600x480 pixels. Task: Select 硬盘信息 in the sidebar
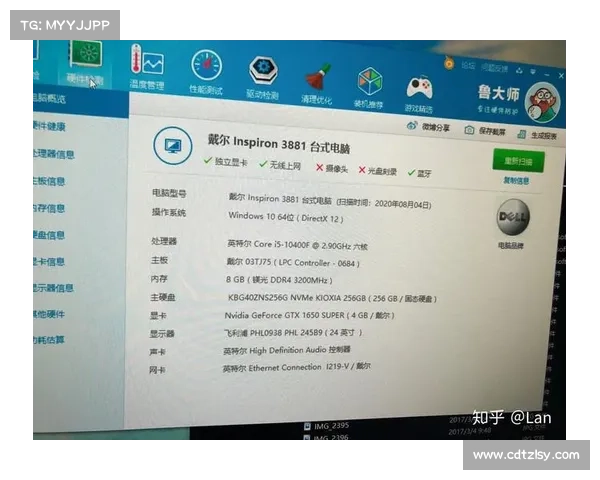tap(49, 235)
